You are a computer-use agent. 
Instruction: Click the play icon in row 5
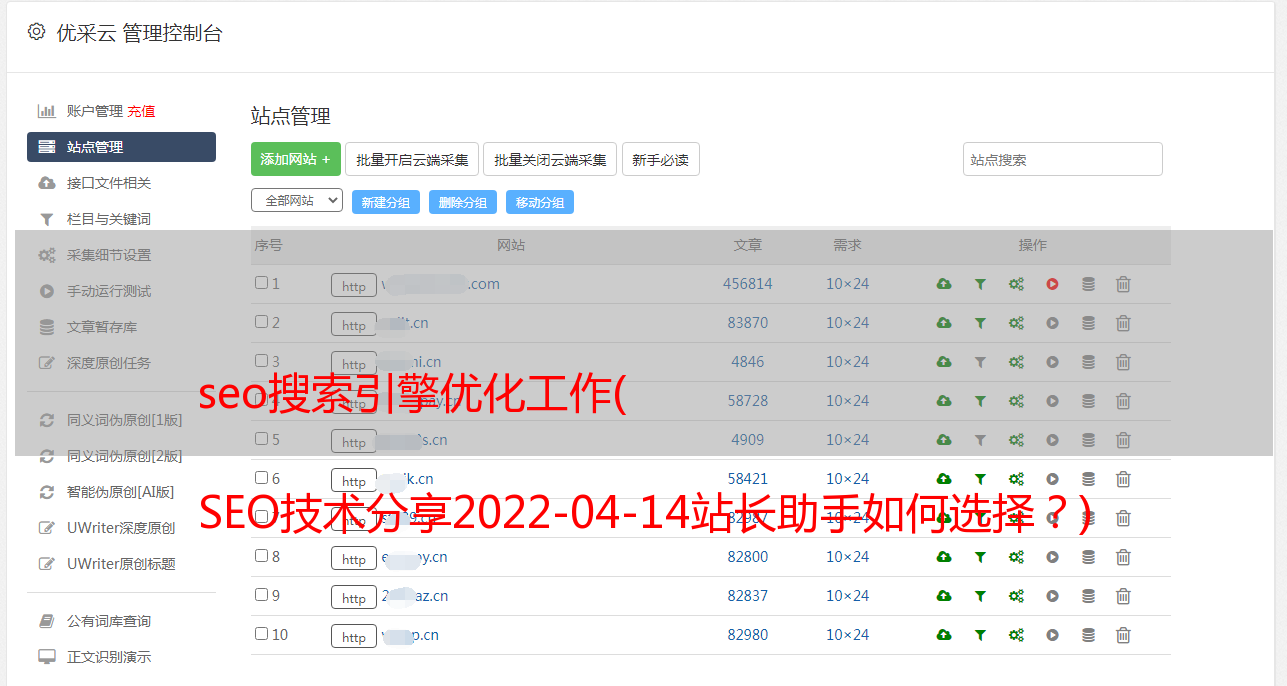[x=1052, y=440]
